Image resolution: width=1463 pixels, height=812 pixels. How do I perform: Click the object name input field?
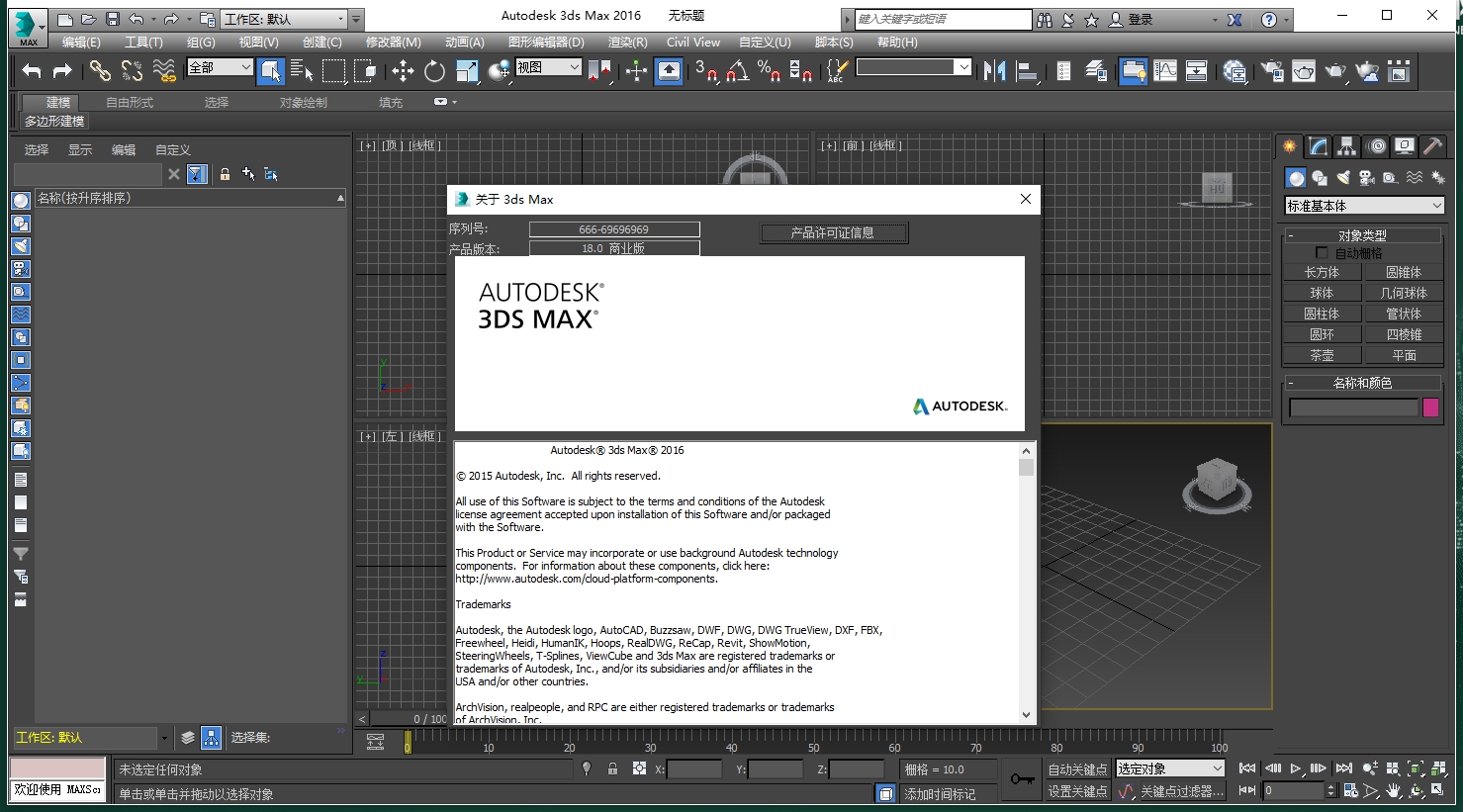tap(1353, 407)
